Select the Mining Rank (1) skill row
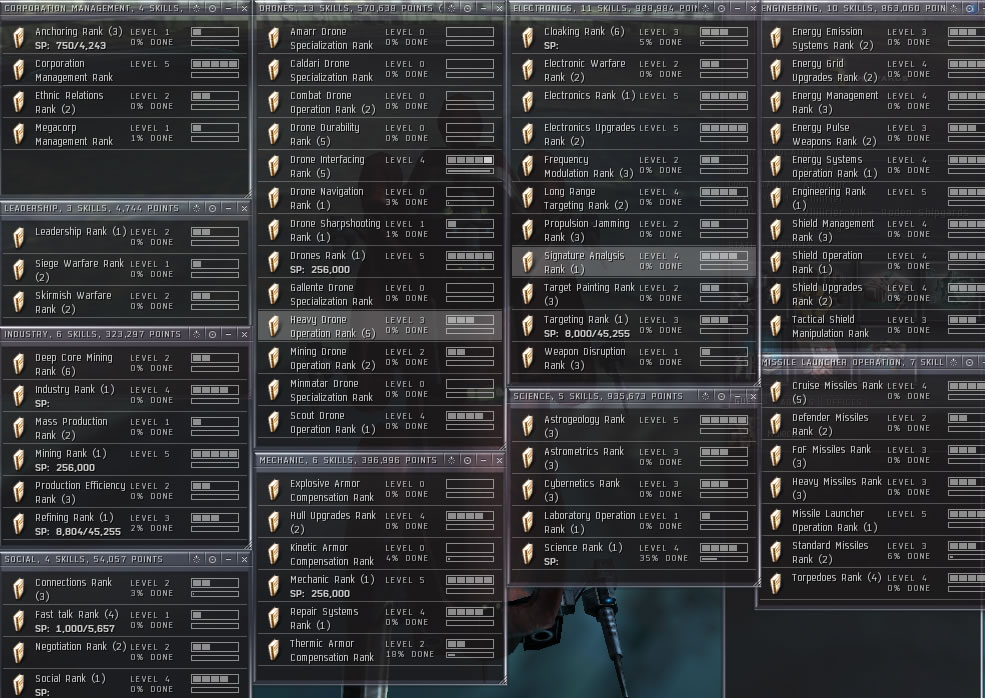 (126, 460)
